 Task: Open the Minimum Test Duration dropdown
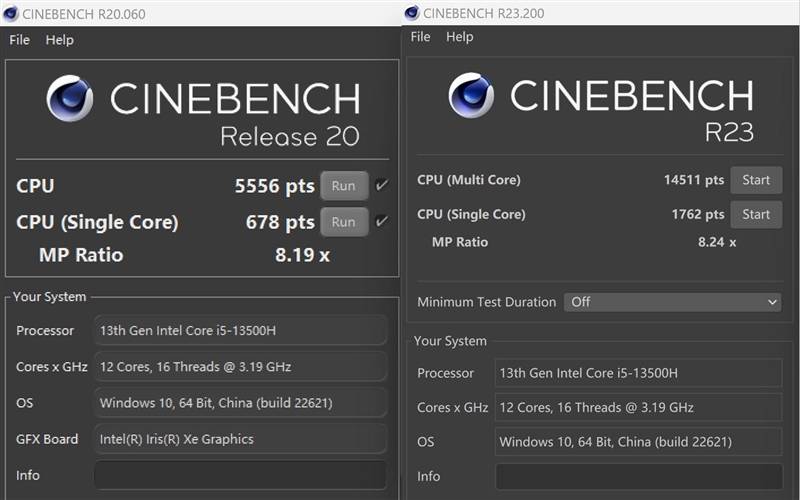coord(673,302)
